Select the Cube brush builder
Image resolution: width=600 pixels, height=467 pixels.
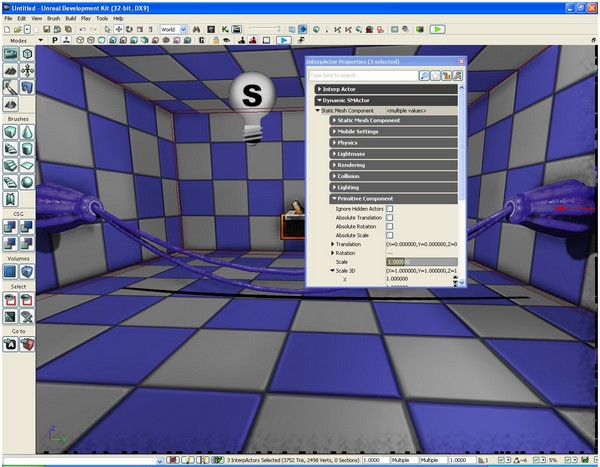(x=10, y=132)
